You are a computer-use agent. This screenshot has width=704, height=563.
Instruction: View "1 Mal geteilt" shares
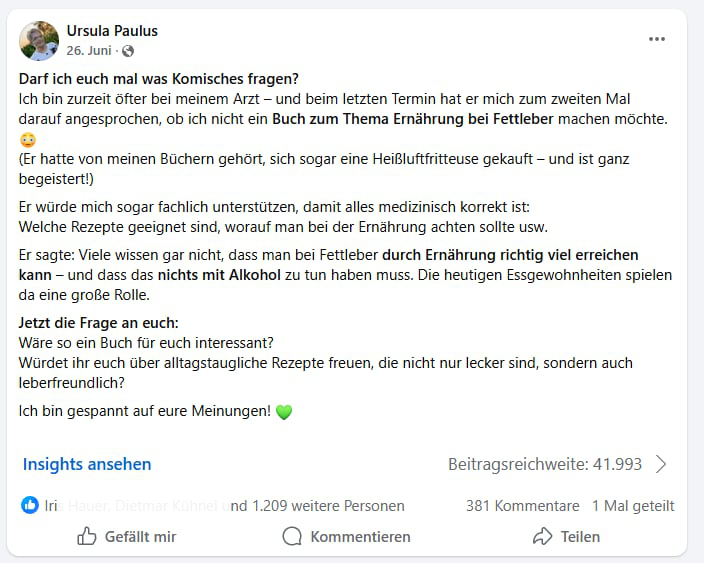point(633,506)
